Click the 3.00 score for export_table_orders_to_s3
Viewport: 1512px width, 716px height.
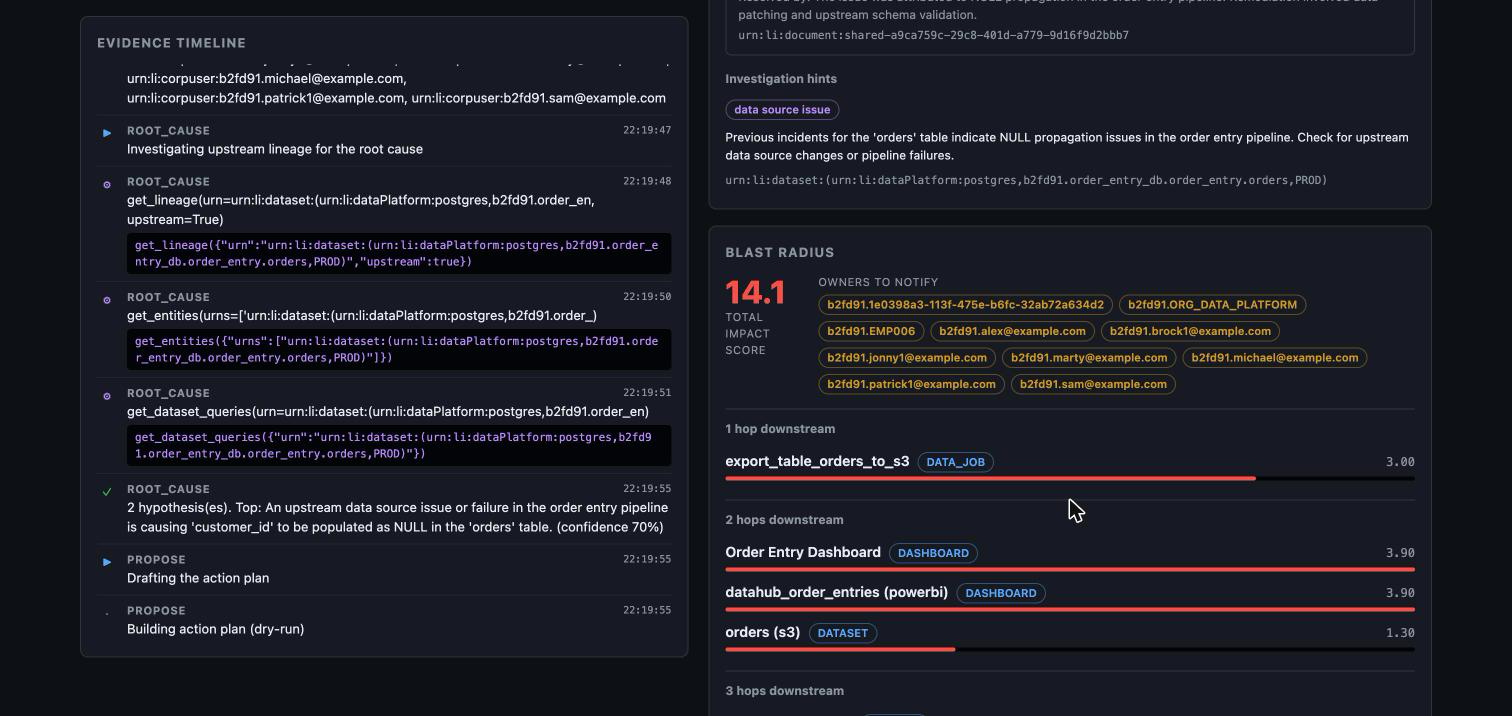click(1400, 462)
